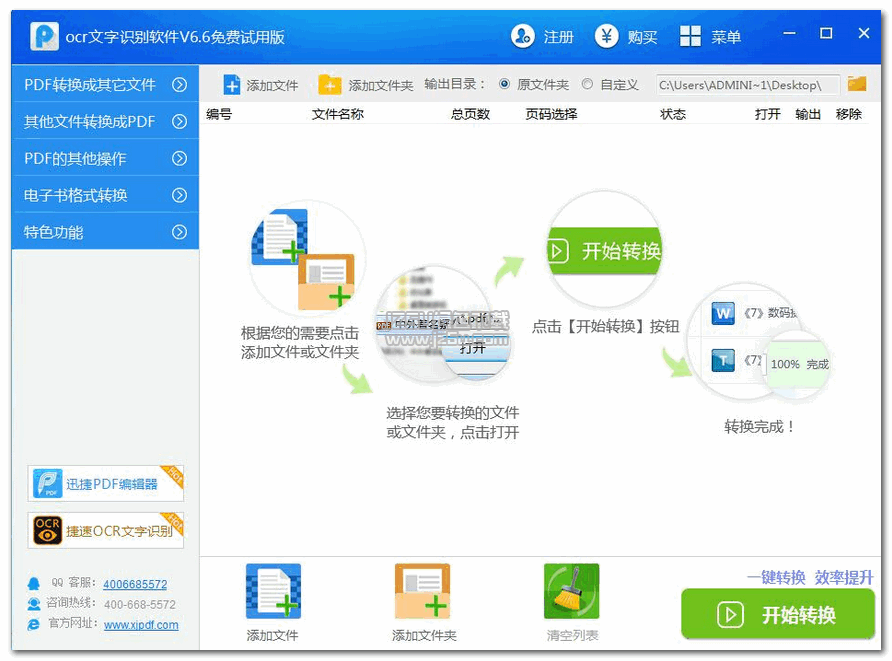Click the 菜单 label
Screen dimensions: 892x661
point(726,37)
